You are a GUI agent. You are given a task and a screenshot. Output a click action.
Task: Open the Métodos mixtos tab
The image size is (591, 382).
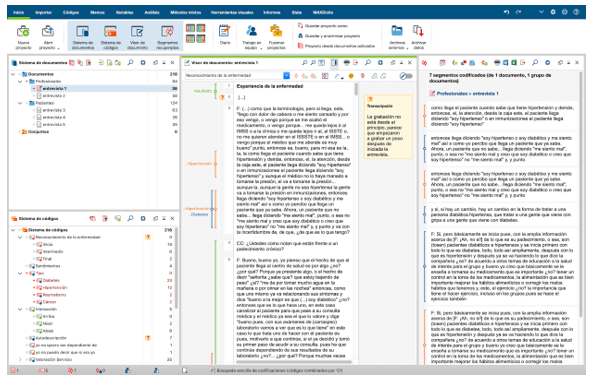pos(185,12)
